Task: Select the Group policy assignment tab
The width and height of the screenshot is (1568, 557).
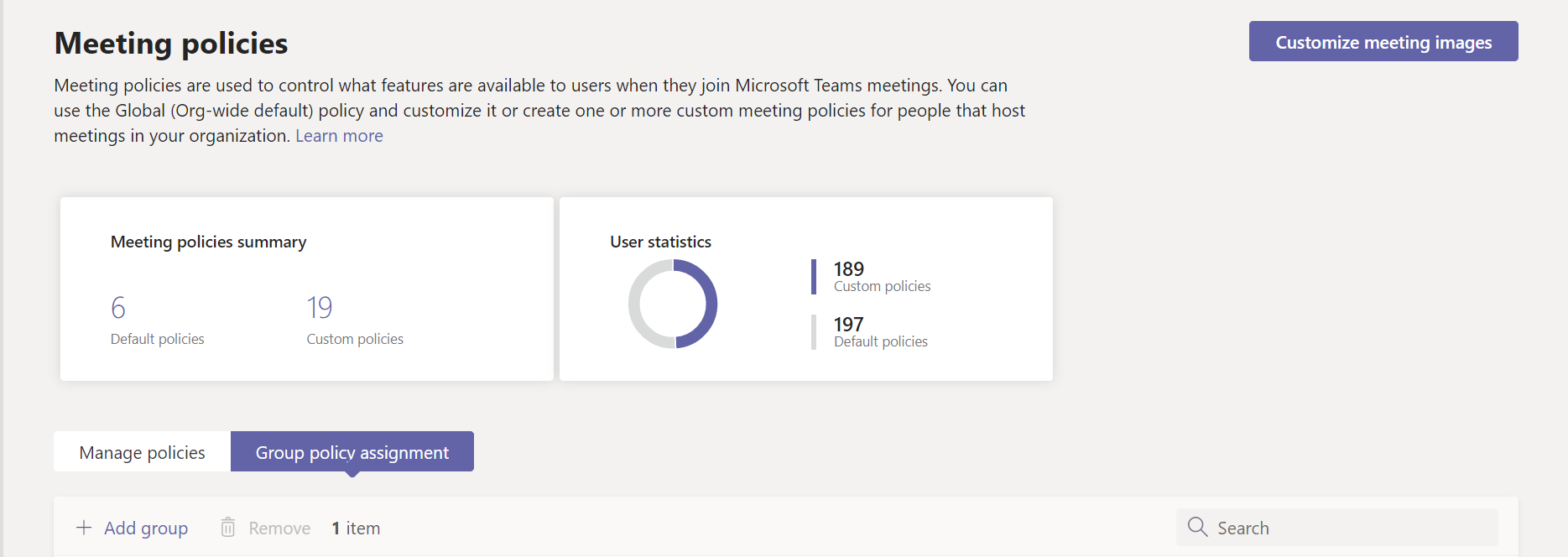Action: [x=352, y=452]
